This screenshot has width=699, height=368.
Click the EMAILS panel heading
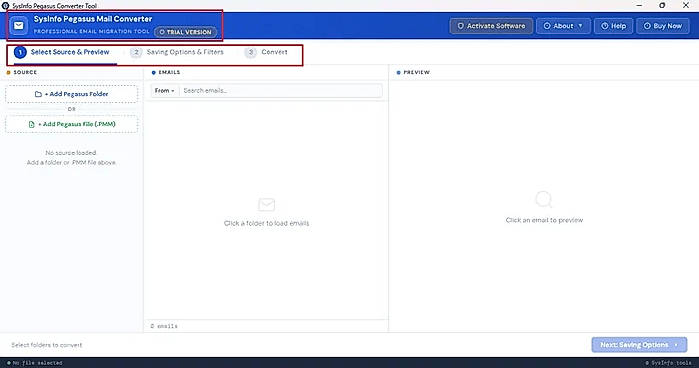pyautogui.click(x=169, y=72)
